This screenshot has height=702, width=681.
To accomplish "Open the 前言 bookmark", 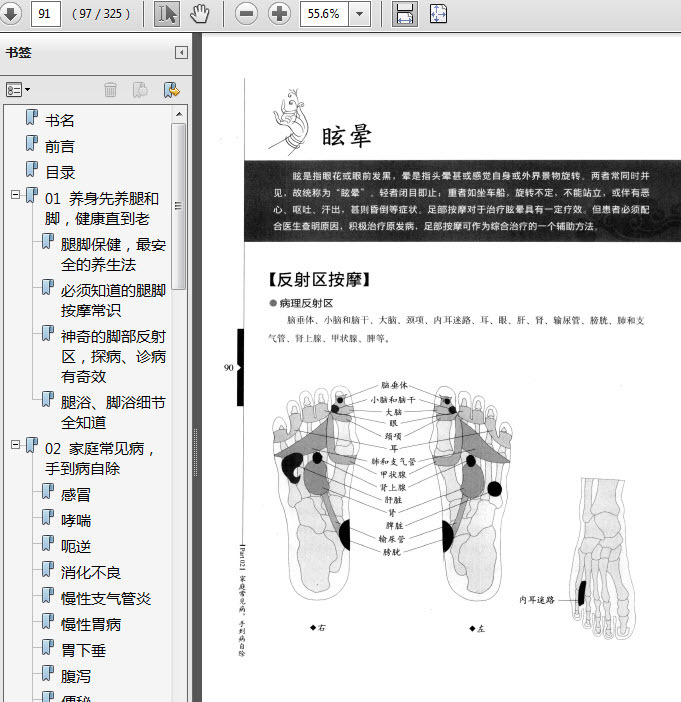I will coord(60,146).
